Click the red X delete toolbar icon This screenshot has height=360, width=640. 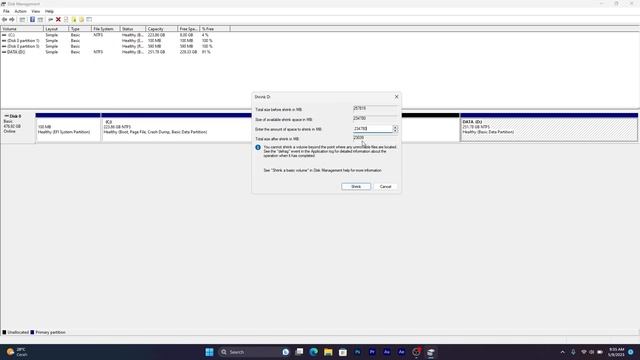pyautogui.click(x=58, y=20)
